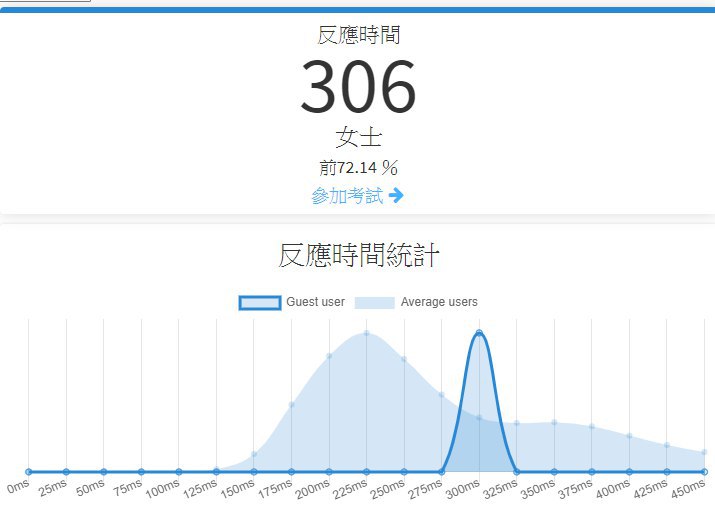Click the Average users data point at 175ms
Image resolution: width=715 pixels, height=513 pixels.
[292, 405]
